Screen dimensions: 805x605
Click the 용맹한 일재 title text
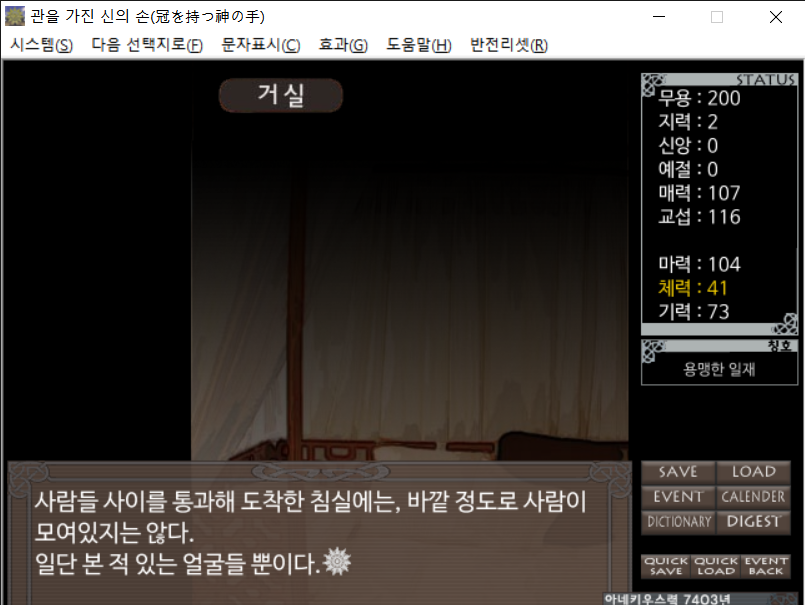click(719, 369)
